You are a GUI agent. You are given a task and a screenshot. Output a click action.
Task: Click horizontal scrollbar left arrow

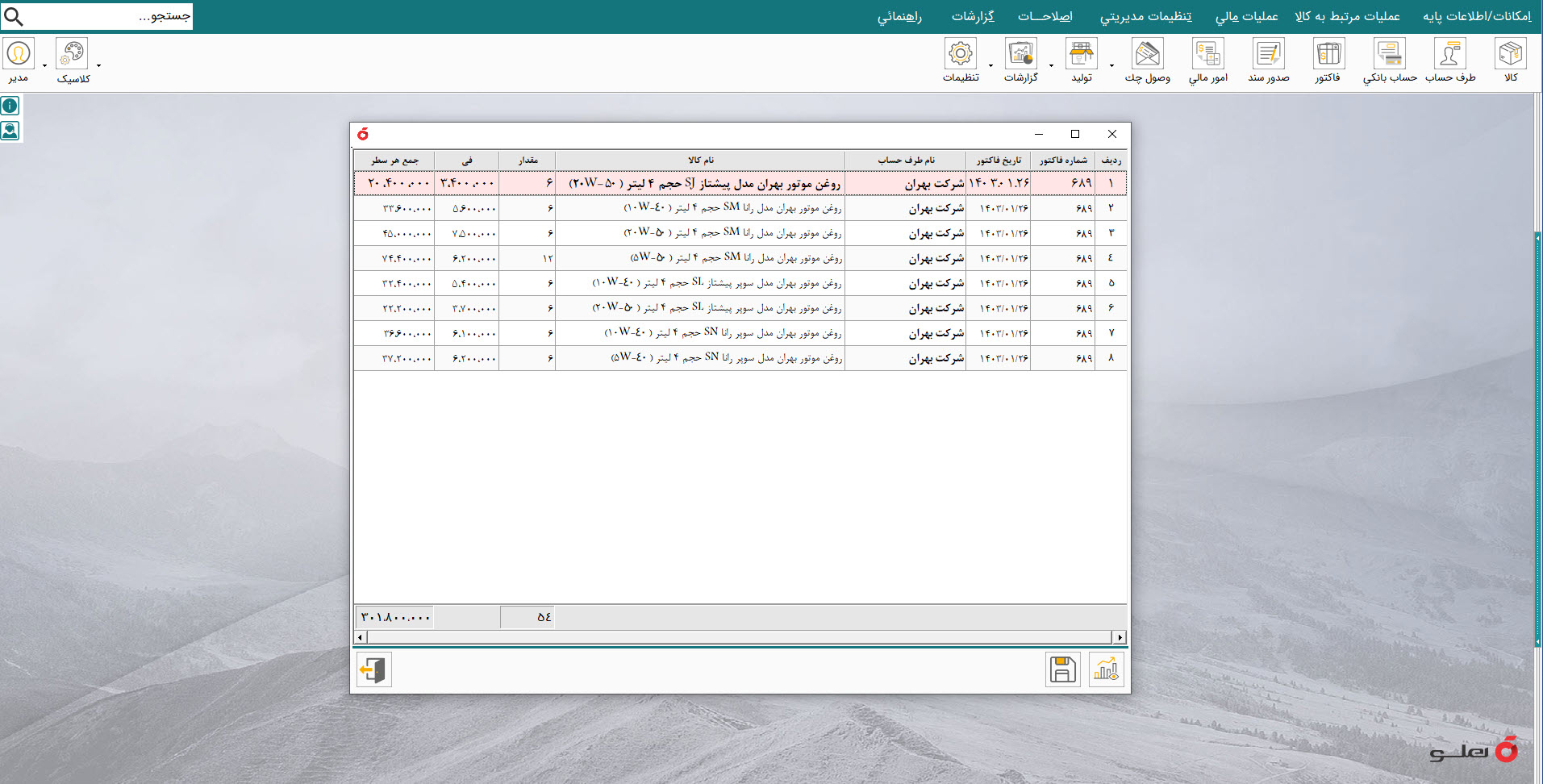[x=360, y=637]
